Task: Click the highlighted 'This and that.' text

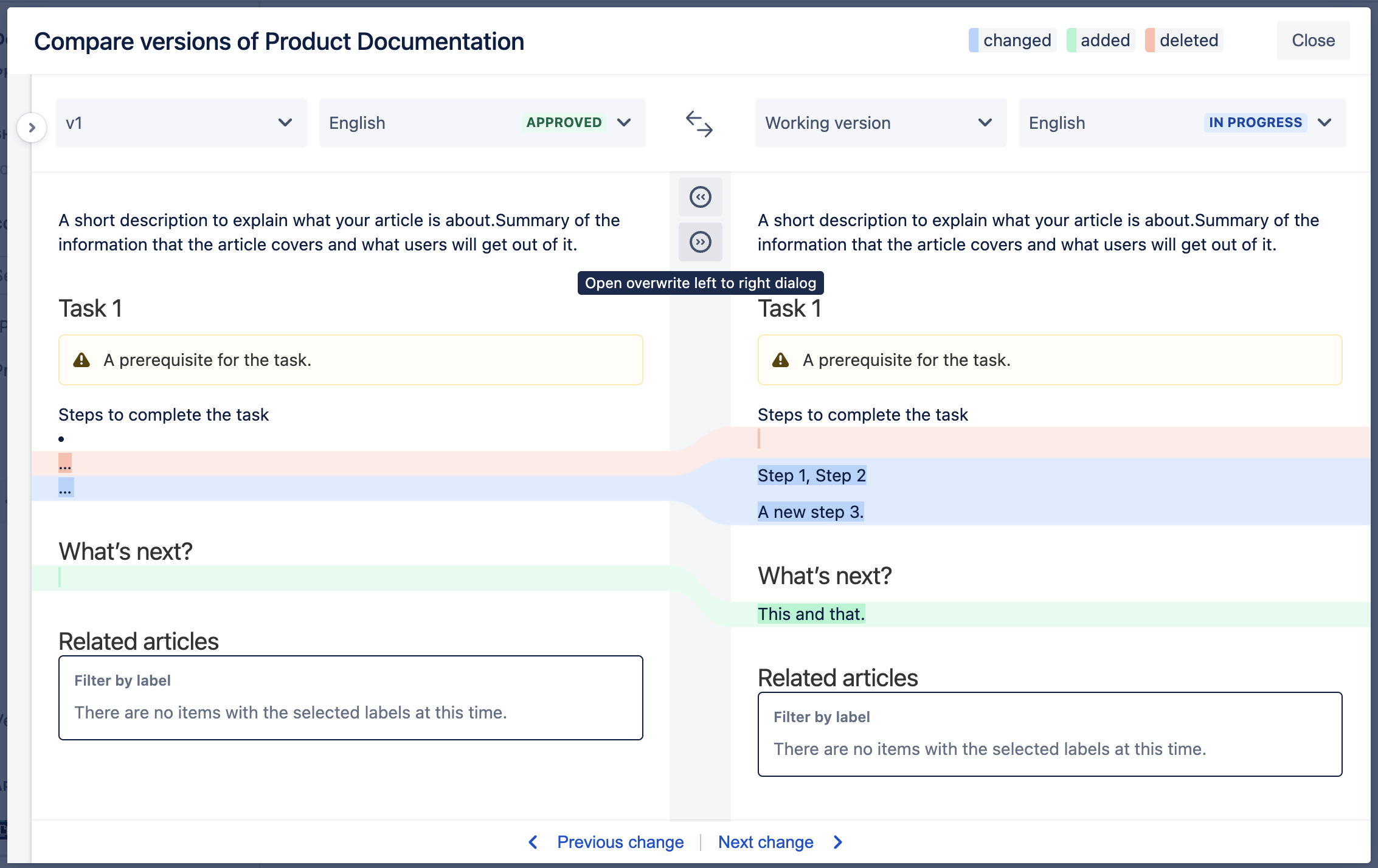Action: point(811,614)
